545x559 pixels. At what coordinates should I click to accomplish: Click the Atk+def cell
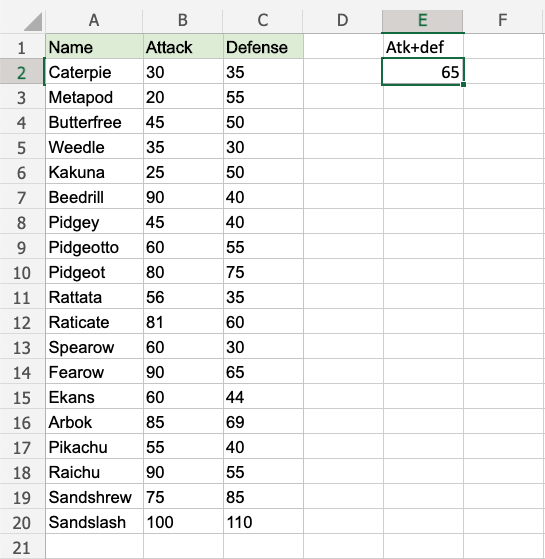423,47
